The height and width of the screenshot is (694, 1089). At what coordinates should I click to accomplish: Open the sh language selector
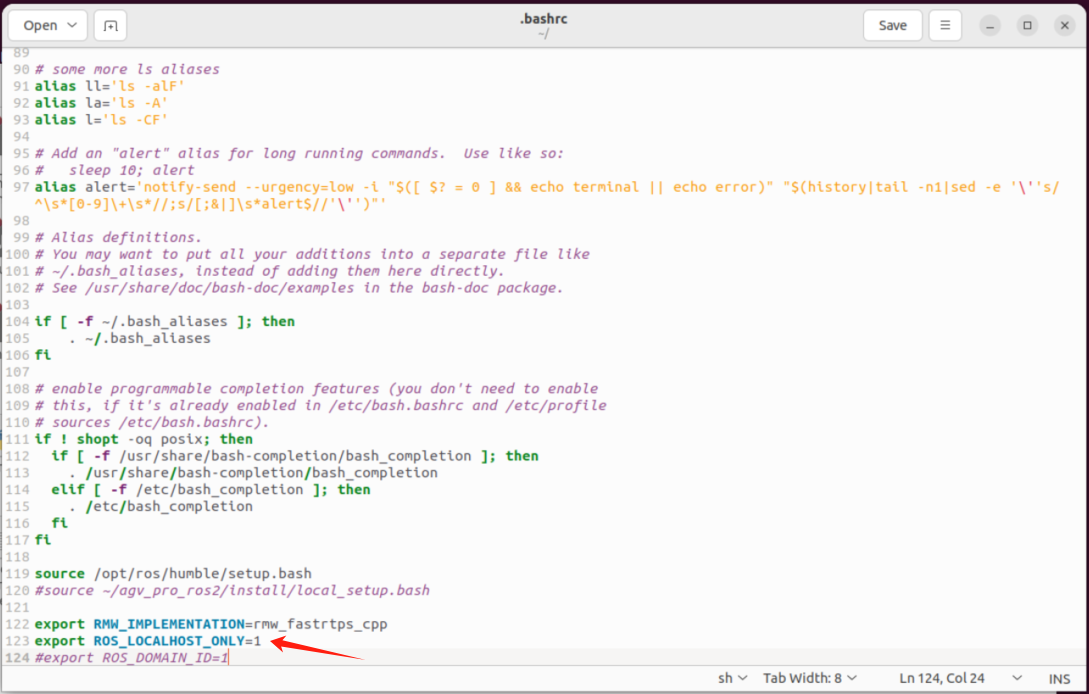pos(732,678)
